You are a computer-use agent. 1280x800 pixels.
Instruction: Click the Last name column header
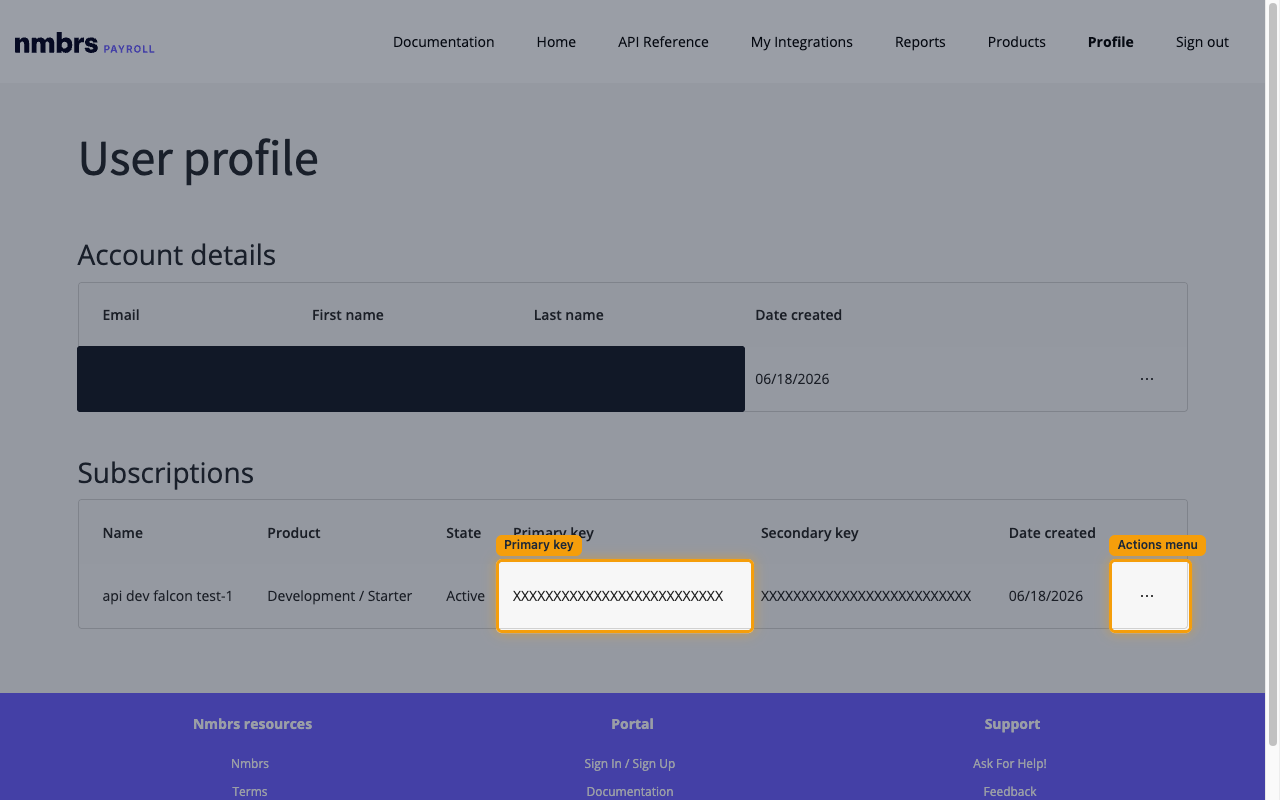coord(569,315)
